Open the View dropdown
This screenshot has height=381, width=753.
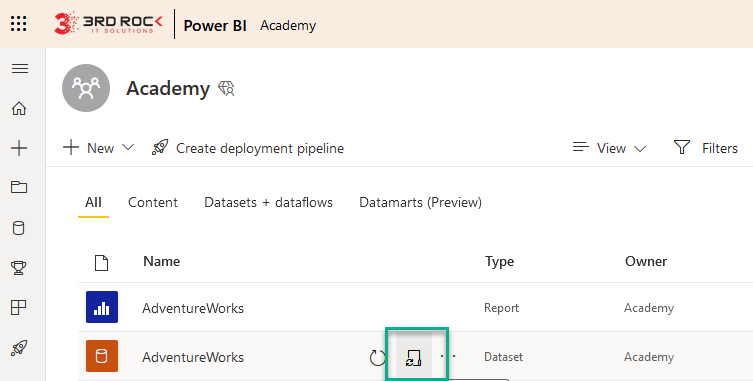point(609,148)
